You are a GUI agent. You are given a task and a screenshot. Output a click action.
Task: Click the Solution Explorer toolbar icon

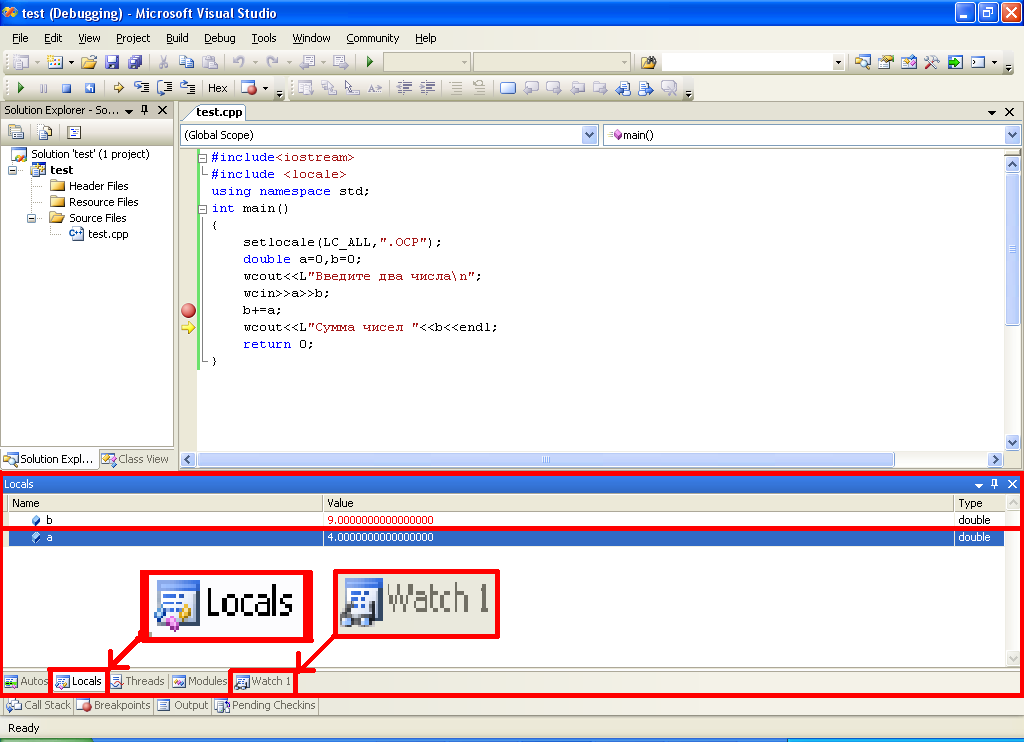click(863, 62)
